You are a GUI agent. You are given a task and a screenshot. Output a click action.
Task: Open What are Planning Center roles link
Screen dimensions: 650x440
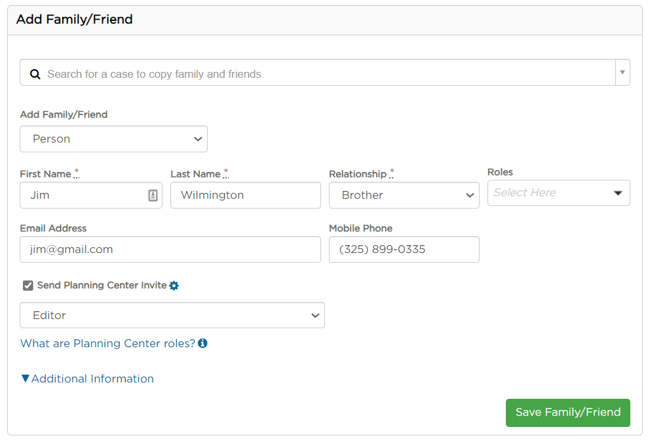pyautogui.click(x=108, y=344)
